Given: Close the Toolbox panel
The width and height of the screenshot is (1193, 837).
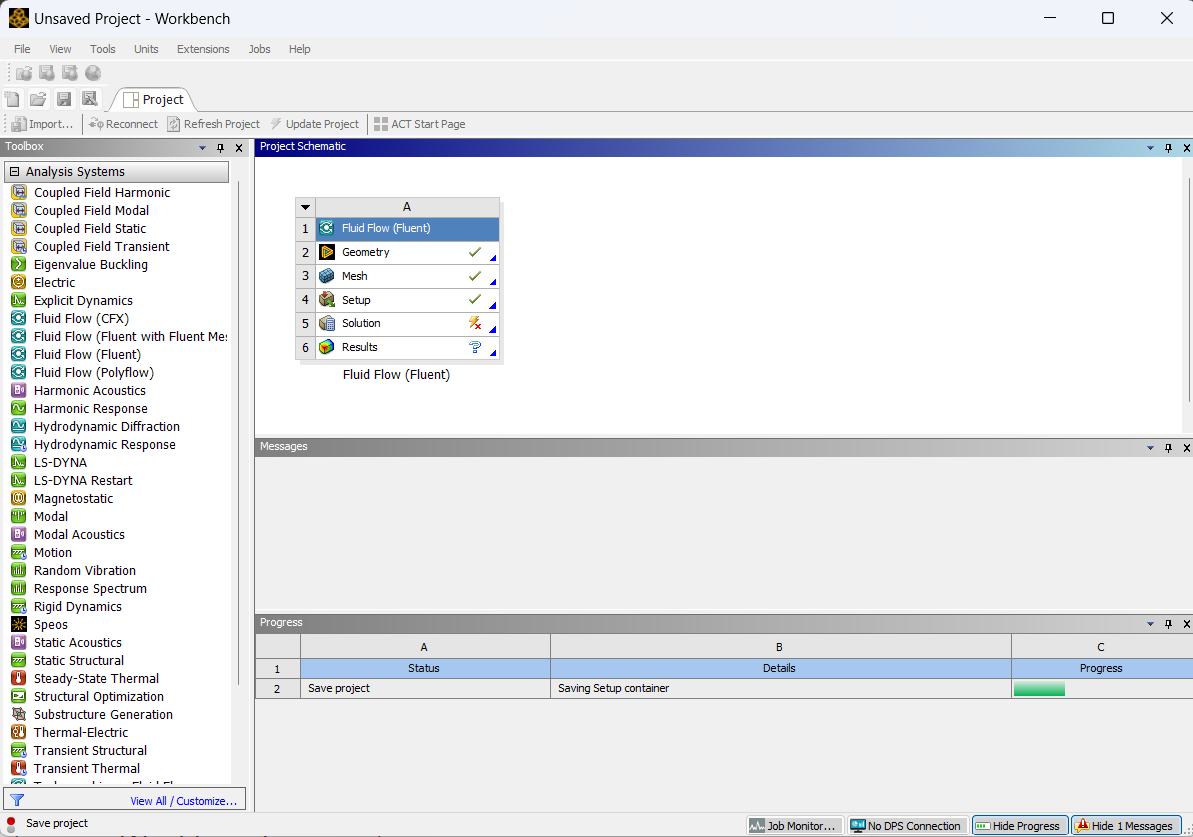Looking at the screenshot, I should (x=239, y=148).
